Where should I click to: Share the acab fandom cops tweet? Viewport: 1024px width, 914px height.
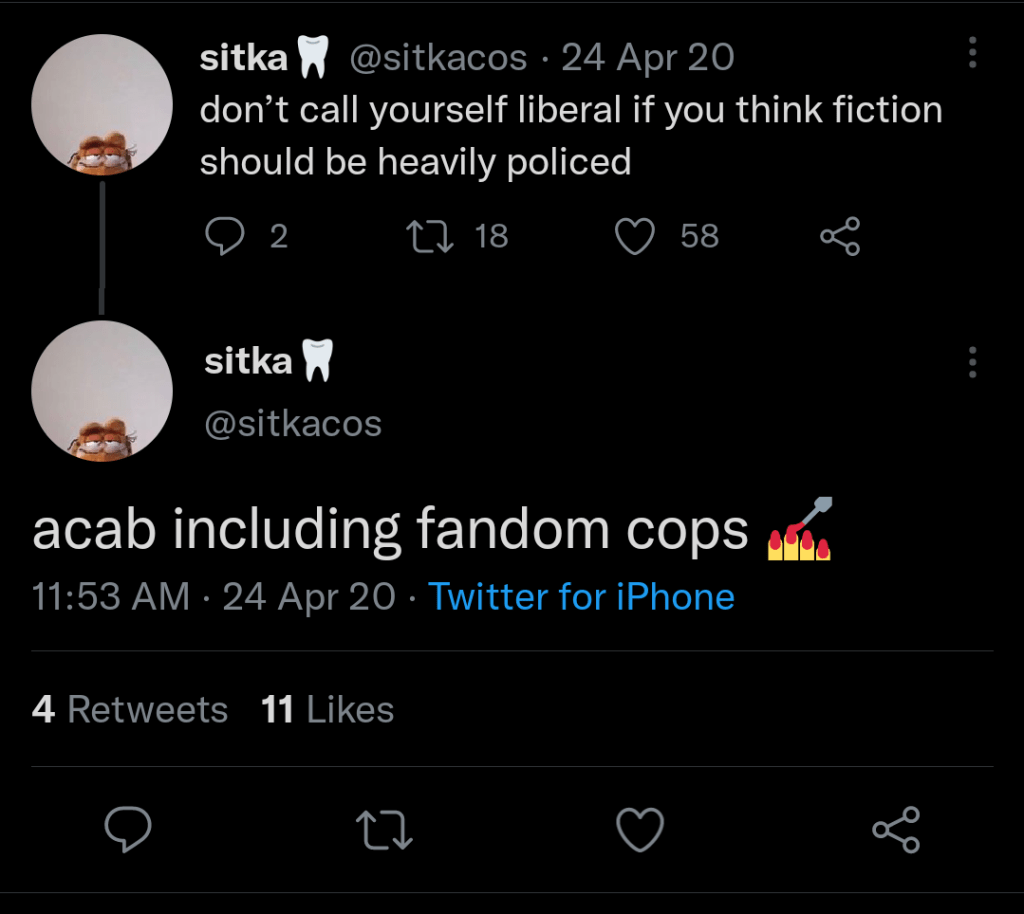[x=895, y=830]
